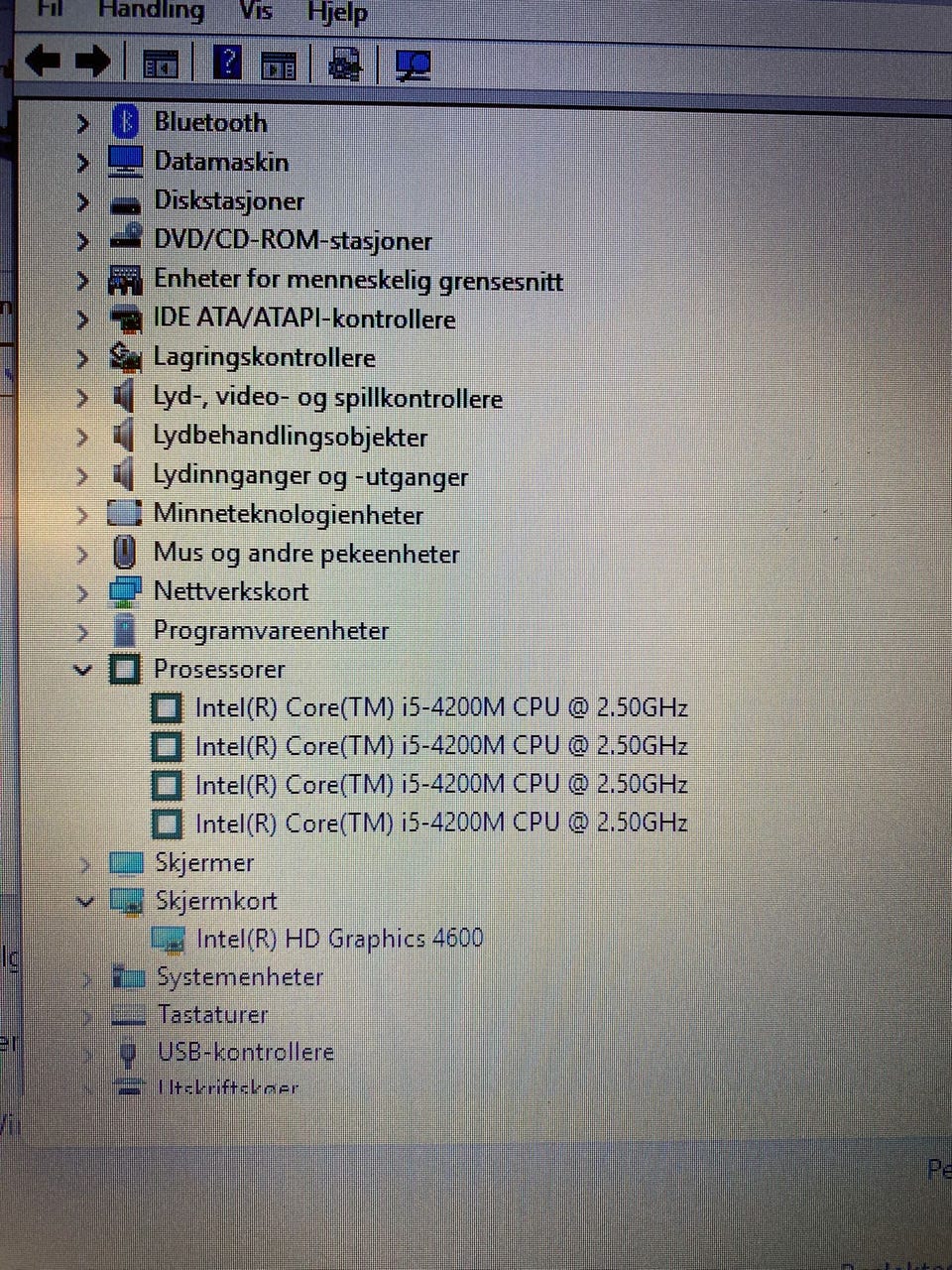The width and height of the screenshot is (952, 1270).
Task: Select the last Intel Core i5-4200M processor entry
Action: (x=441, y=823)
